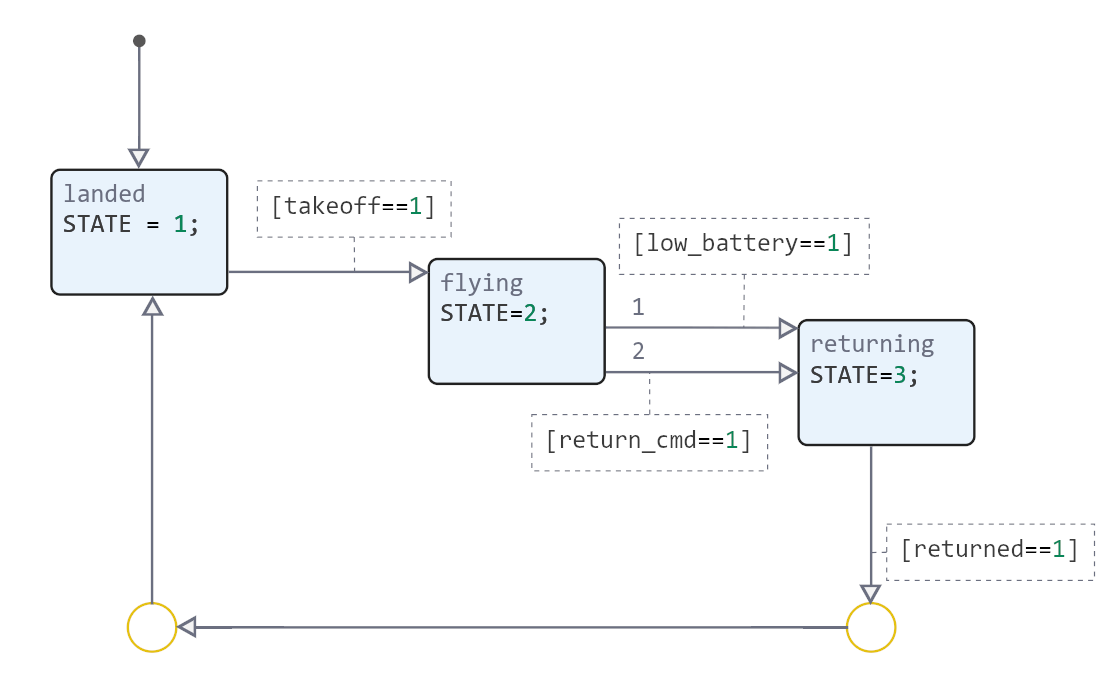Select the returning state name text
This screenshot has width=1116, height=682.
tap(871, 345)
